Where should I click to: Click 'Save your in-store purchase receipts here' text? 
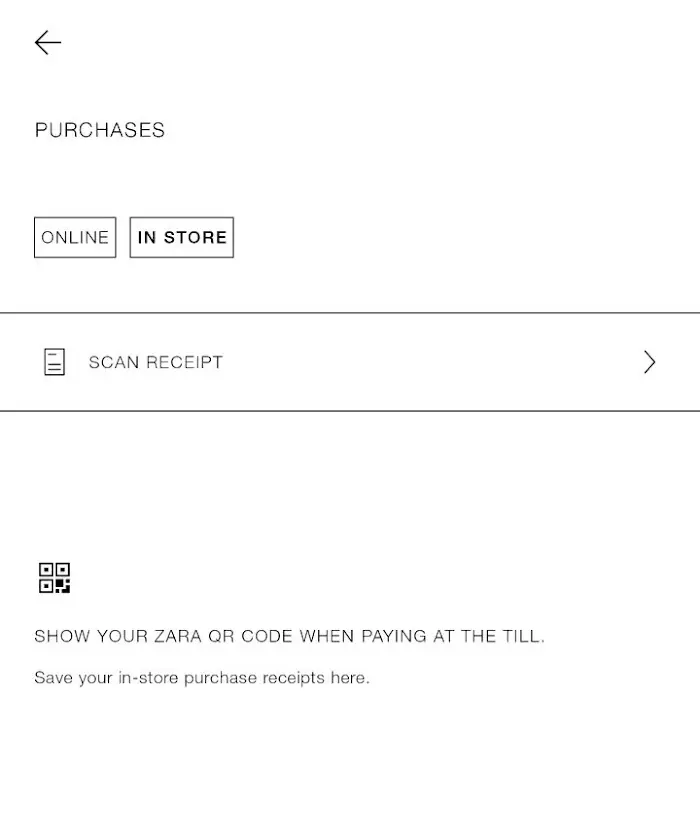(x=202, y=678)
